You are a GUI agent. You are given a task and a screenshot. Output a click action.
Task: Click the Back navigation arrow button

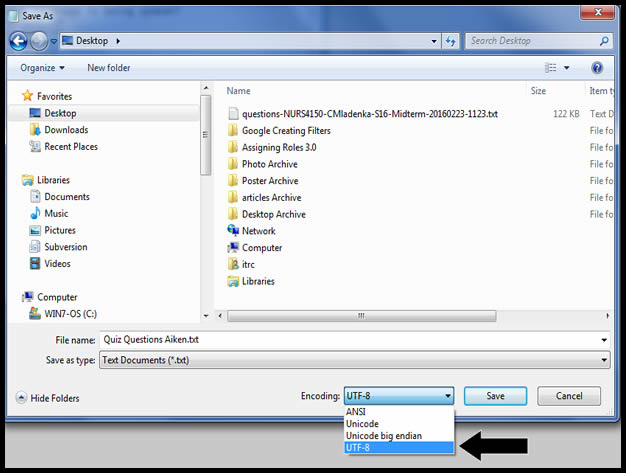18,41
